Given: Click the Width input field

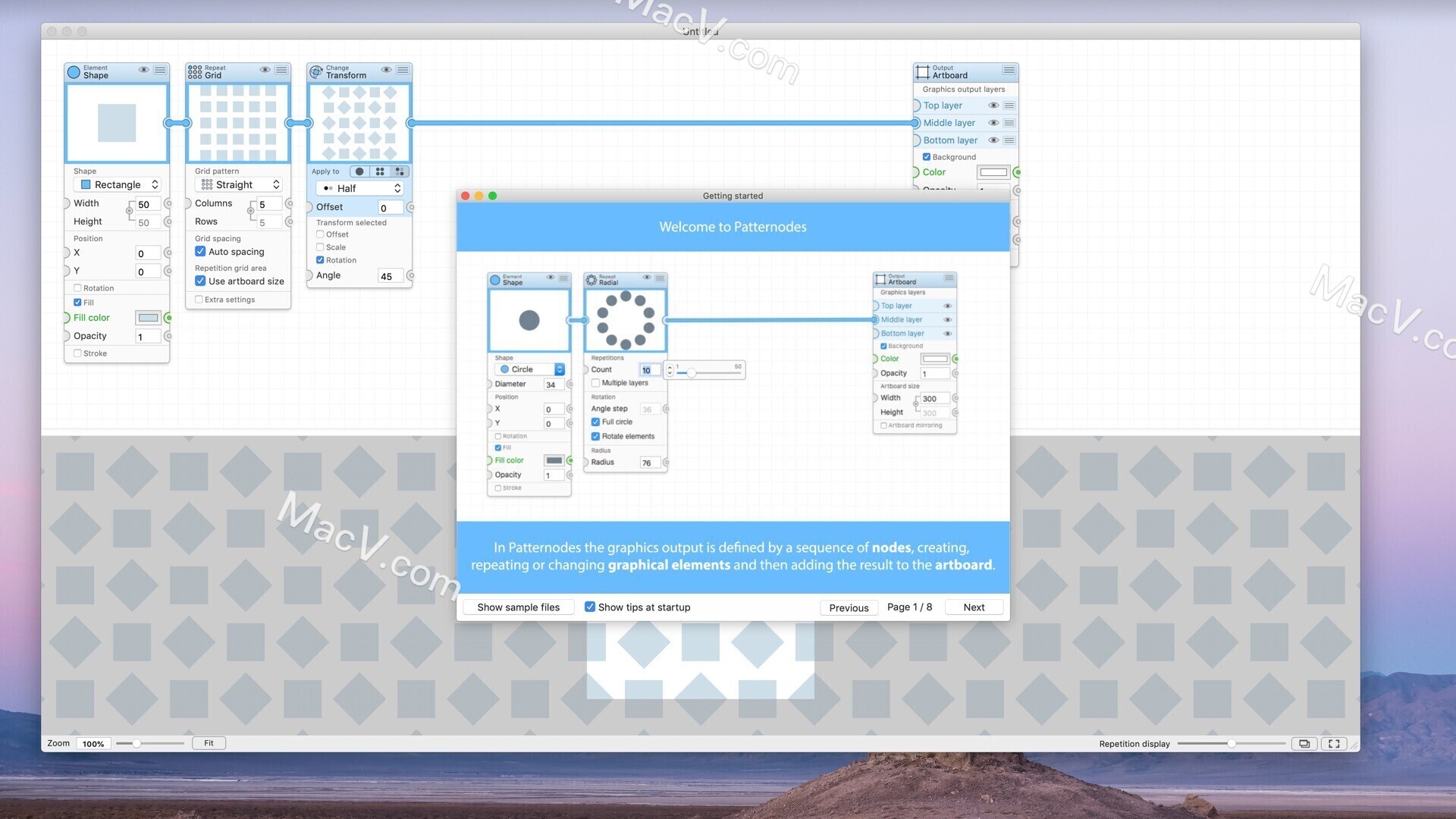Looking at the screenshot, I should [148, 204].
